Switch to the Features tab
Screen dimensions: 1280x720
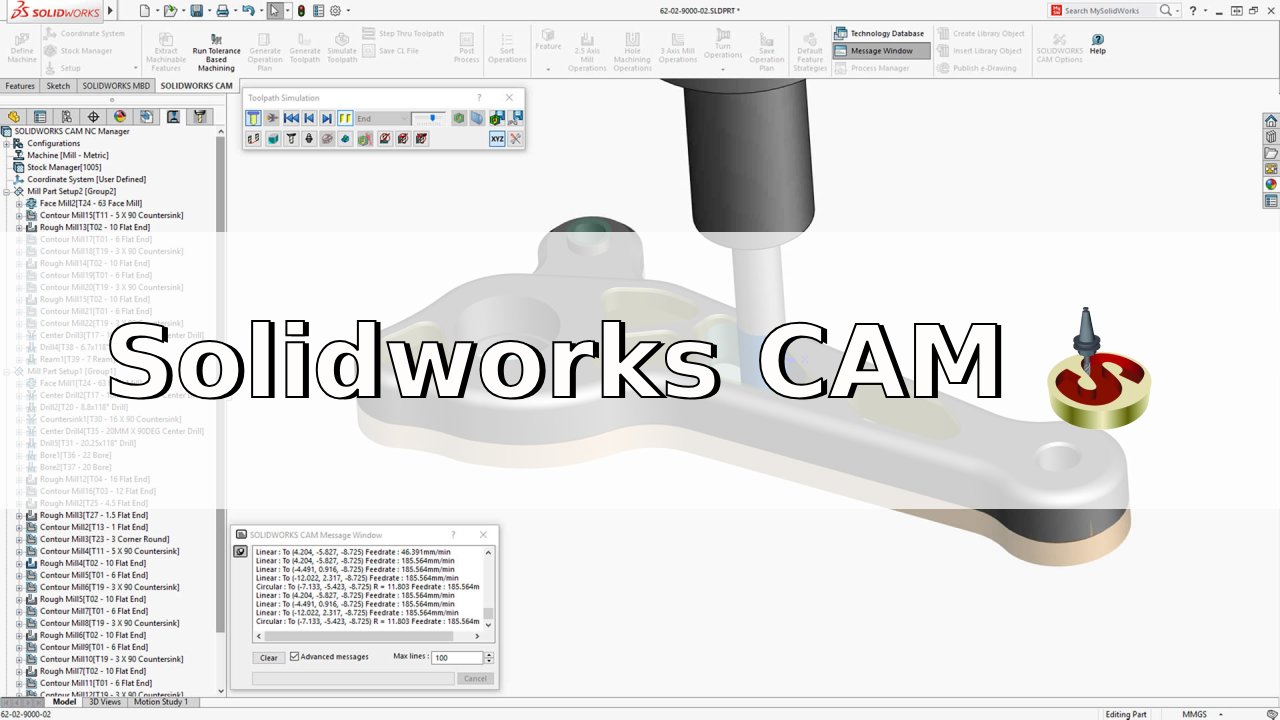pos(20,86)
